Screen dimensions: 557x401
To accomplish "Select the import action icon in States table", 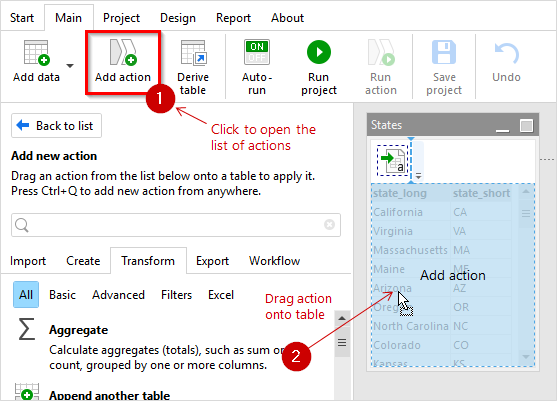I will [x=393, y=161].
